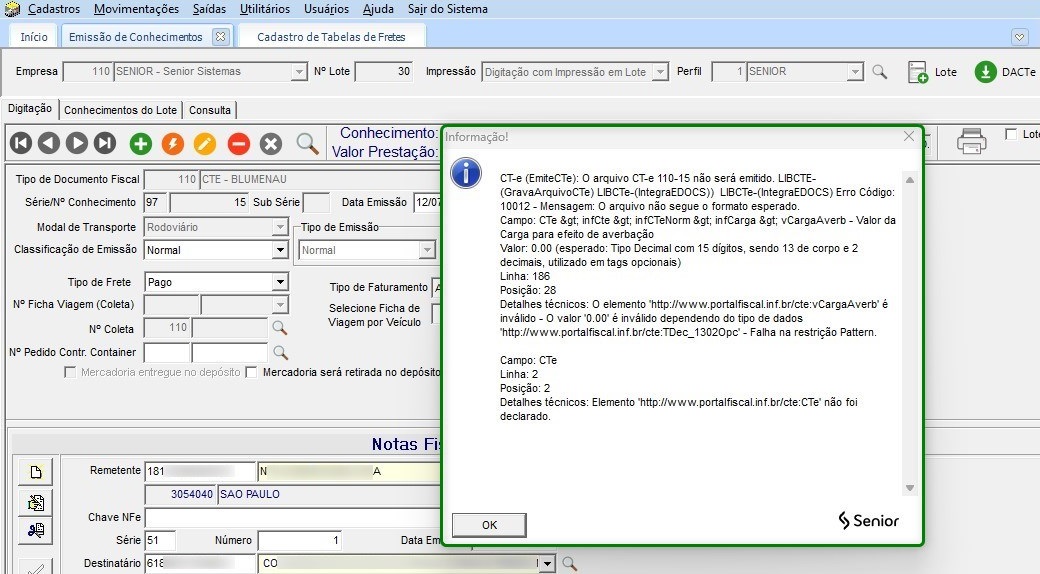The image size is (1040, 574).
Task: Go to previous record arrow icon
Action: (x=48, y=143)
